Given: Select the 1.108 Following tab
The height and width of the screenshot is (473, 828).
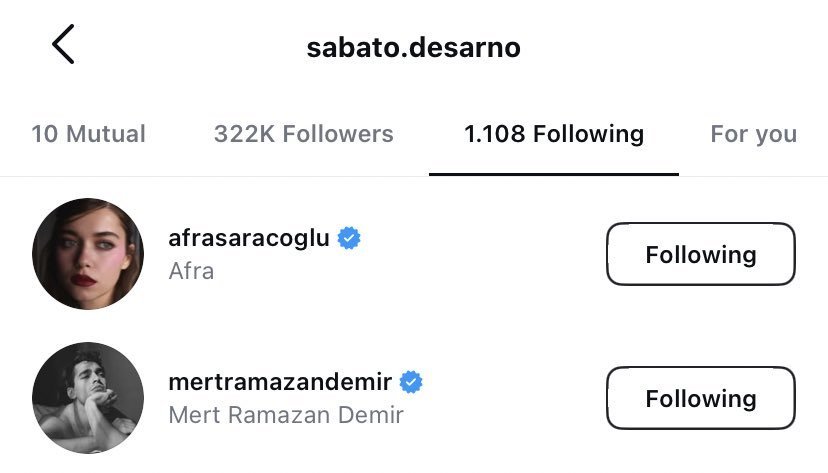Looking at the screenshot, I should click(x=553, y=134).
